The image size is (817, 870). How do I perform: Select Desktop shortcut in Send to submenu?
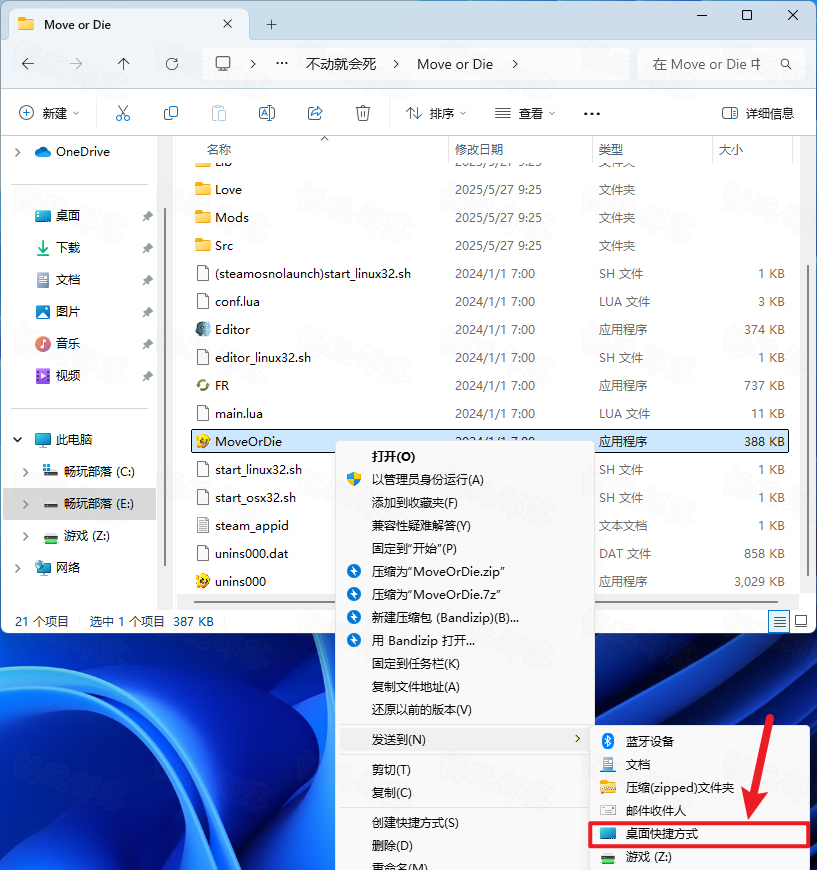(699, 834)
